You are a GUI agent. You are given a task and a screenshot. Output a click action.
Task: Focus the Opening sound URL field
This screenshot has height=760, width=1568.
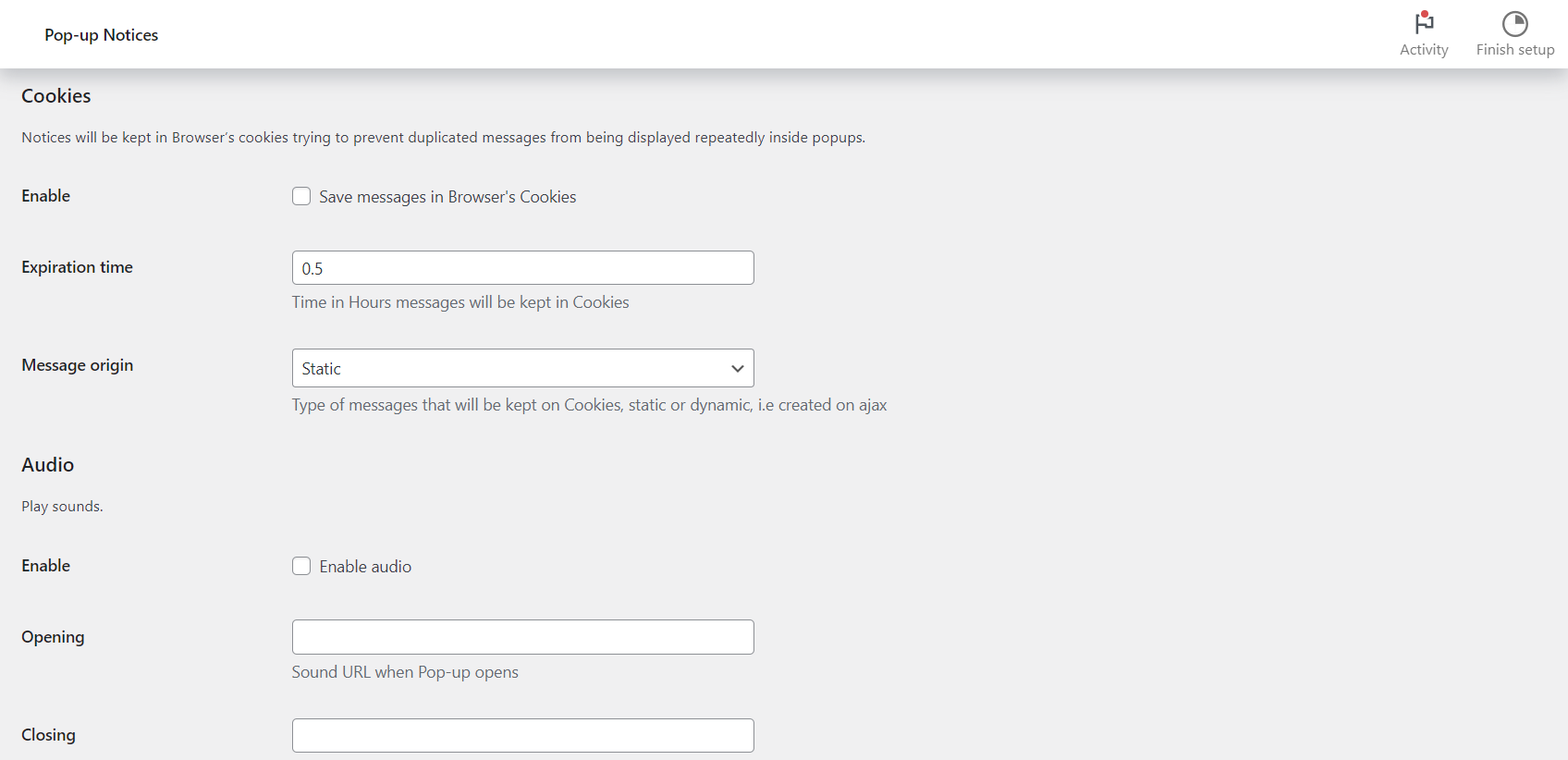tap(522, 637)
